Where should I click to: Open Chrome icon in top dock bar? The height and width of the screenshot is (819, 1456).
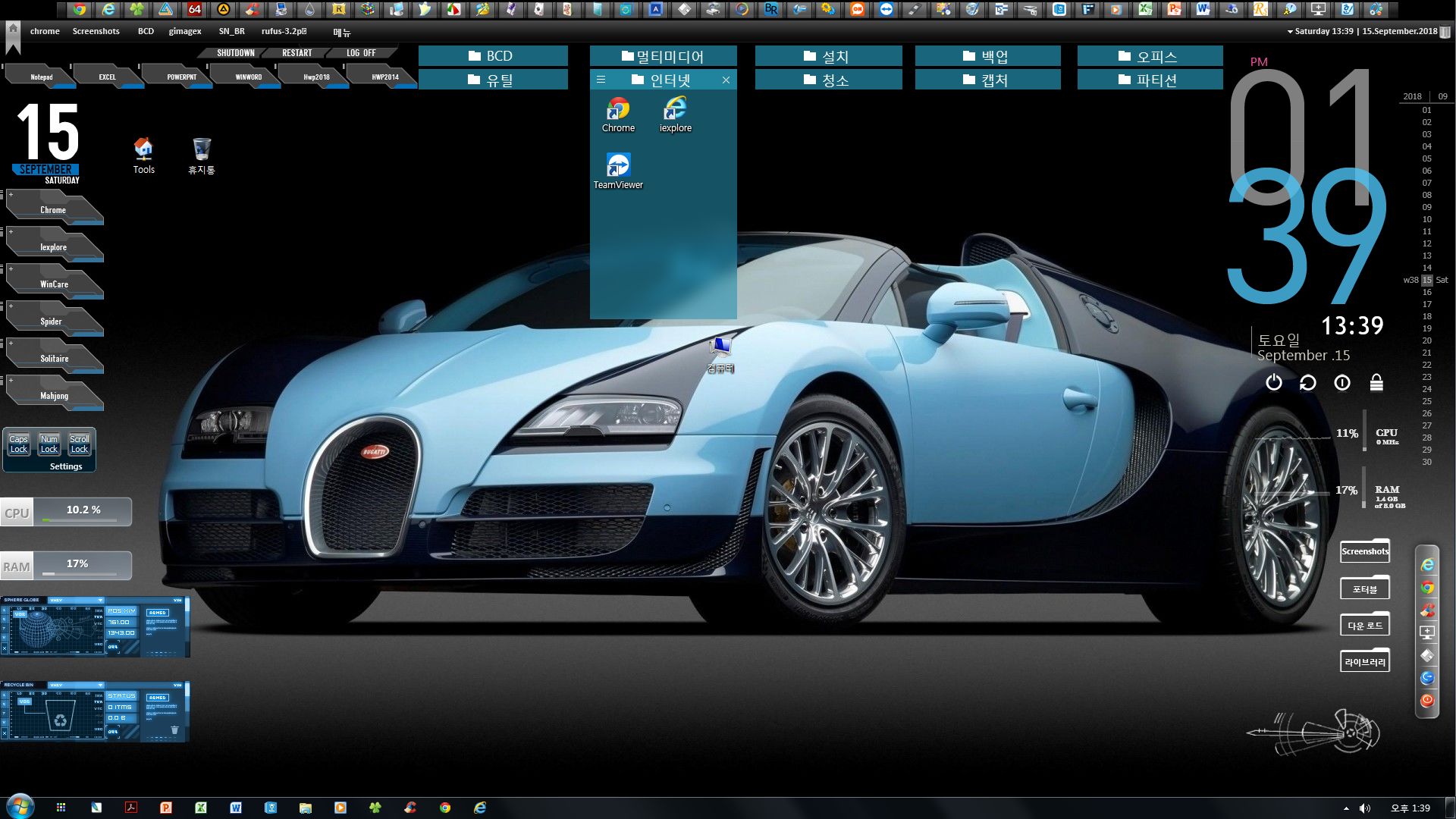[79, 9]
